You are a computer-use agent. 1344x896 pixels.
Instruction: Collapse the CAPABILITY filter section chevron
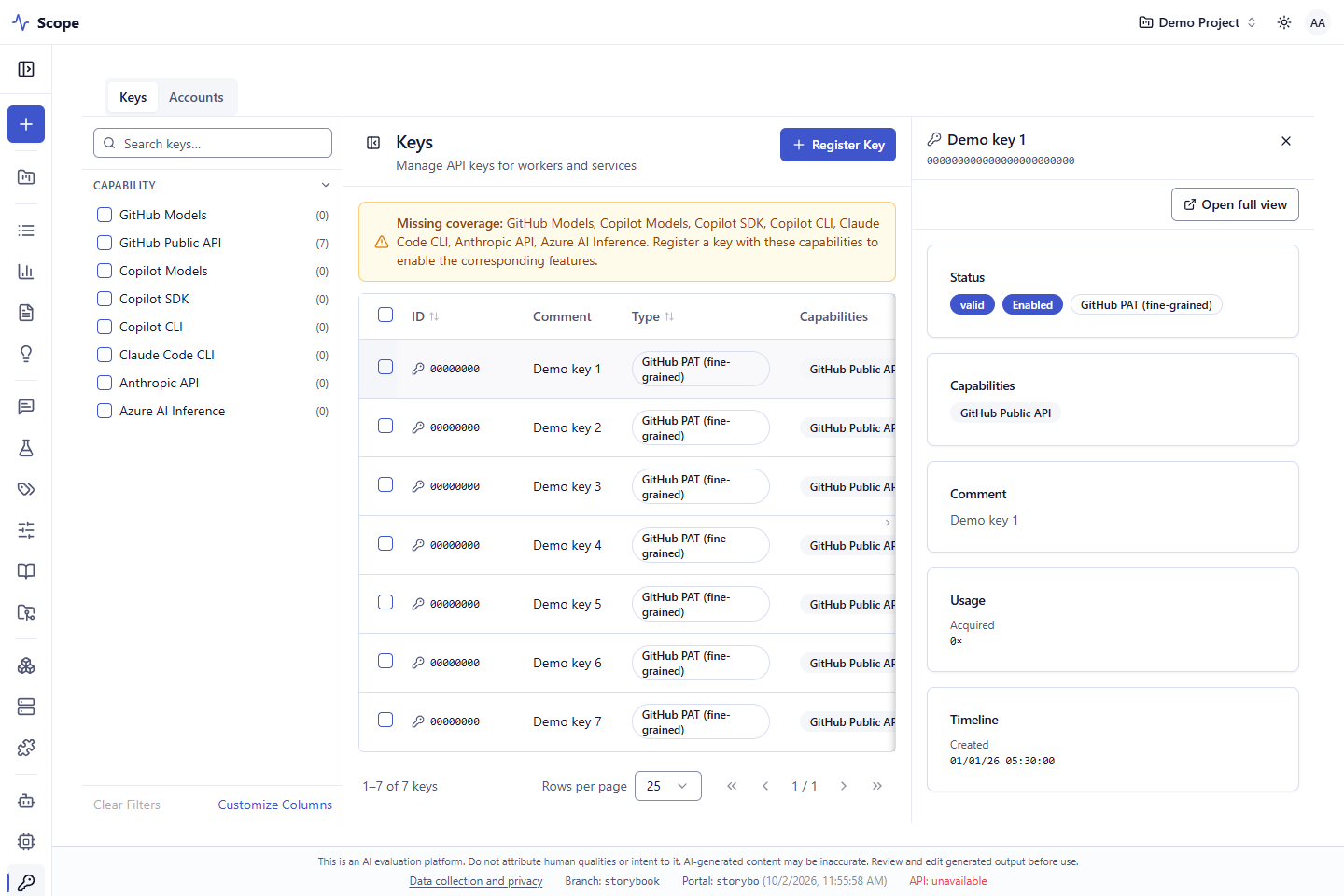click(x=326, y=185)
